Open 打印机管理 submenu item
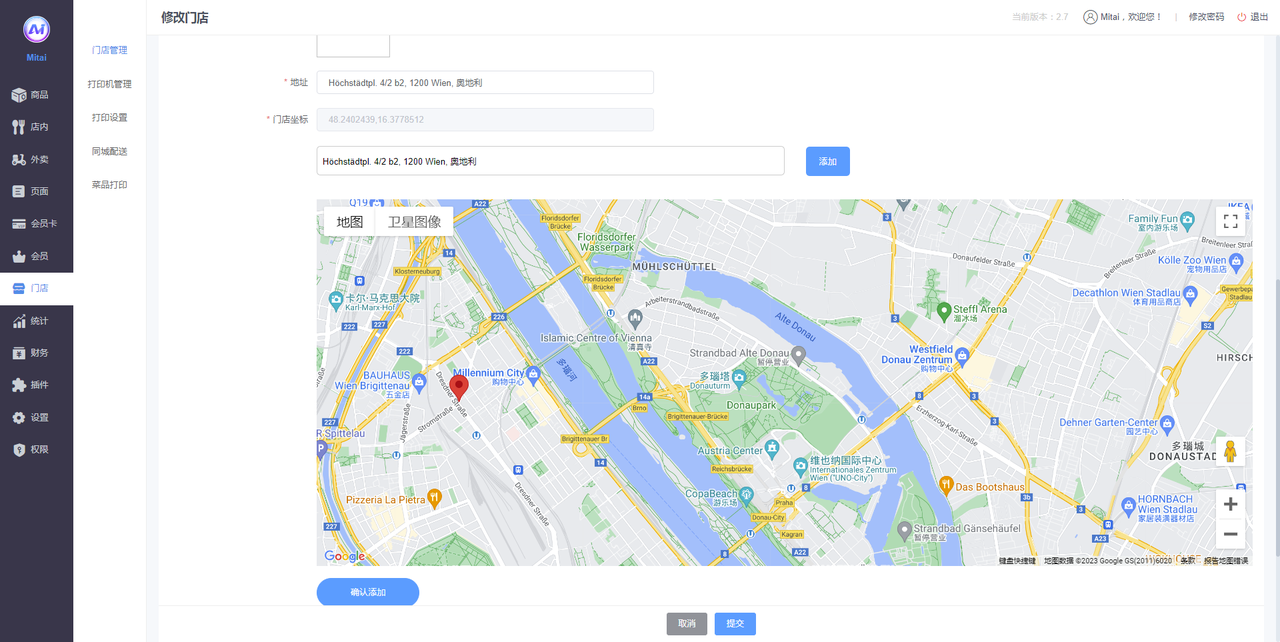The height and width of the screenshot is (642, 1280). (109, 84)
